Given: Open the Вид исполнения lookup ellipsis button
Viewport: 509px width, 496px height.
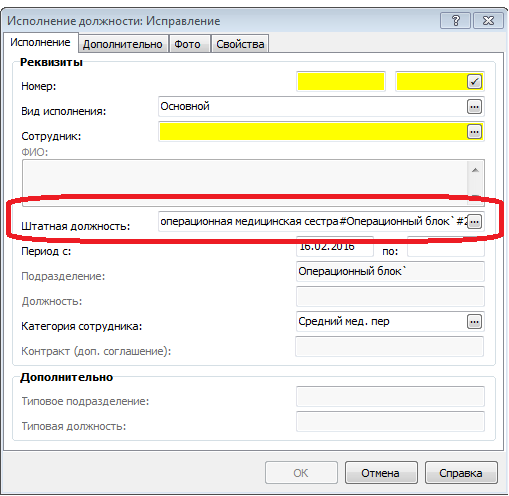Looking at the screenshot, I should [x=474, y=107].
